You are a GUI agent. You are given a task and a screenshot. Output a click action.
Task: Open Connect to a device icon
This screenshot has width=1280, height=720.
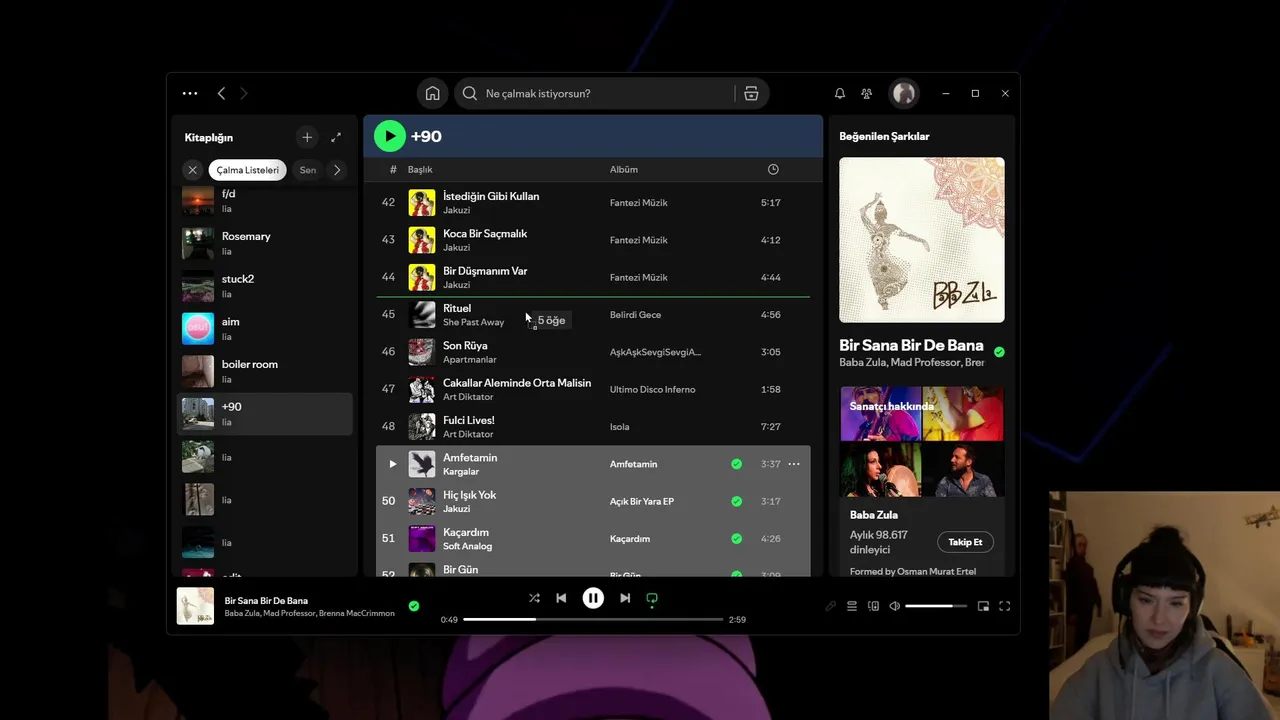pos(873,606)
